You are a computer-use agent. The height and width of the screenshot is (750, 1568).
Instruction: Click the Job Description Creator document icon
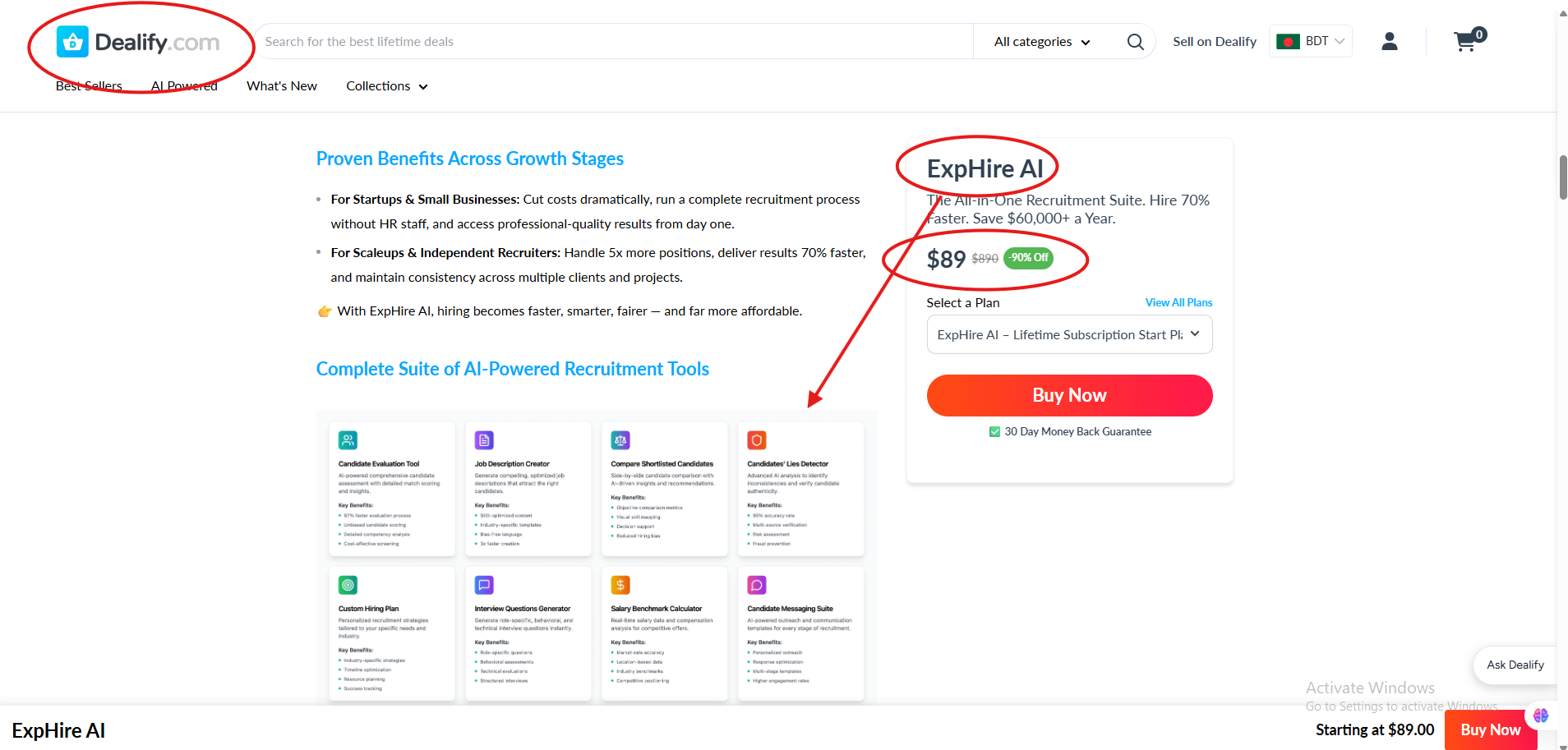(x=484, y=440)
